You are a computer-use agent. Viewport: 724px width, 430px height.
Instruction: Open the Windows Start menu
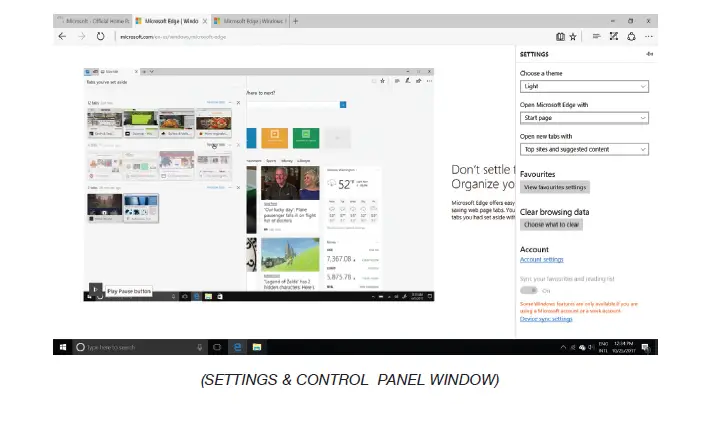coord(62,347)
